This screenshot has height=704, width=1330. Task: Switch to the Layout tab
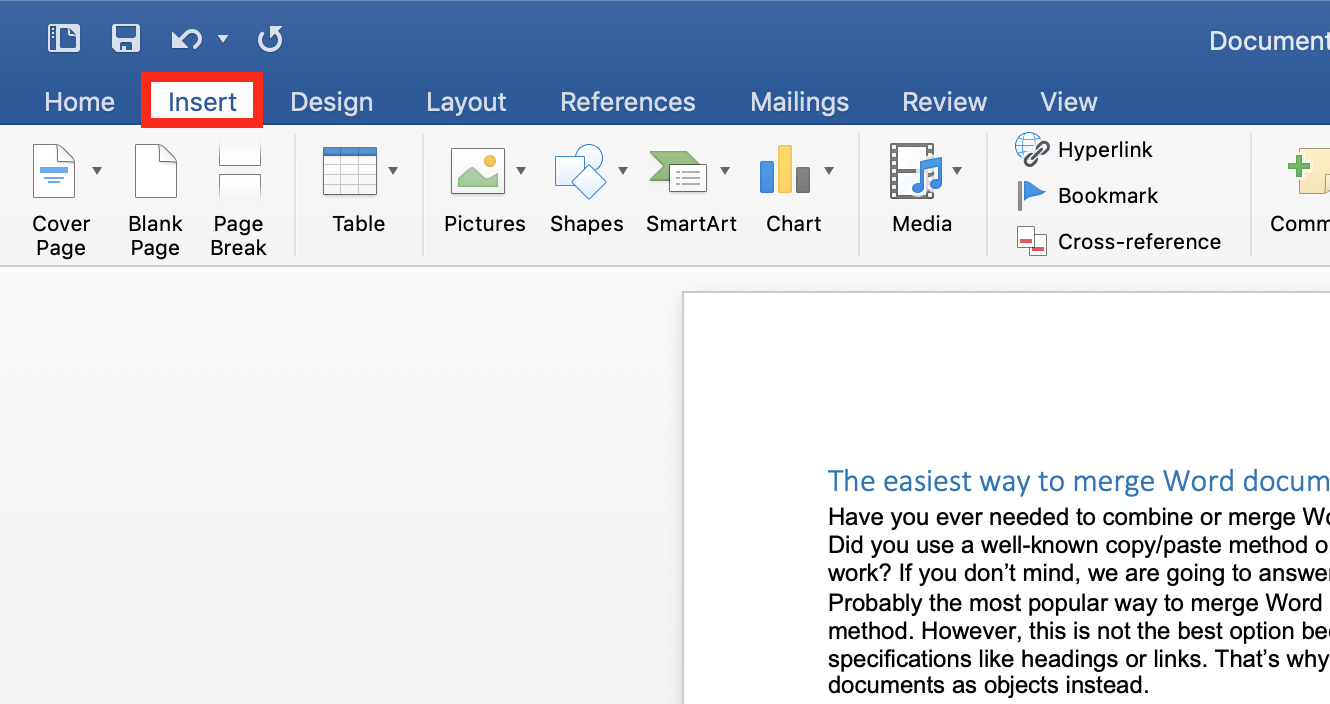[466, 102]
